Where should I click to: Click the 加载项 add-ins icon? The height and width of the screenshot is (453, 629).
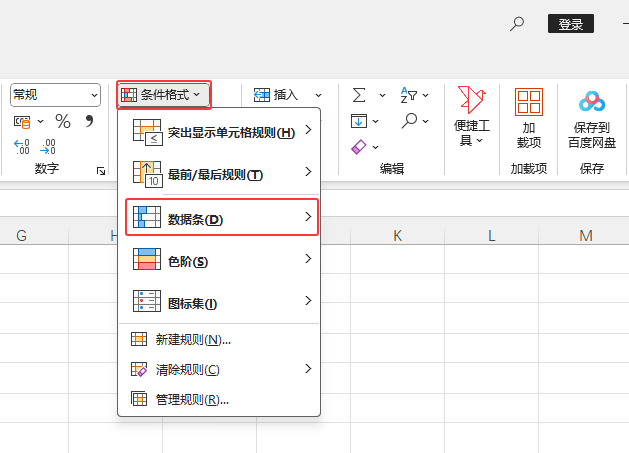[528, 103]
